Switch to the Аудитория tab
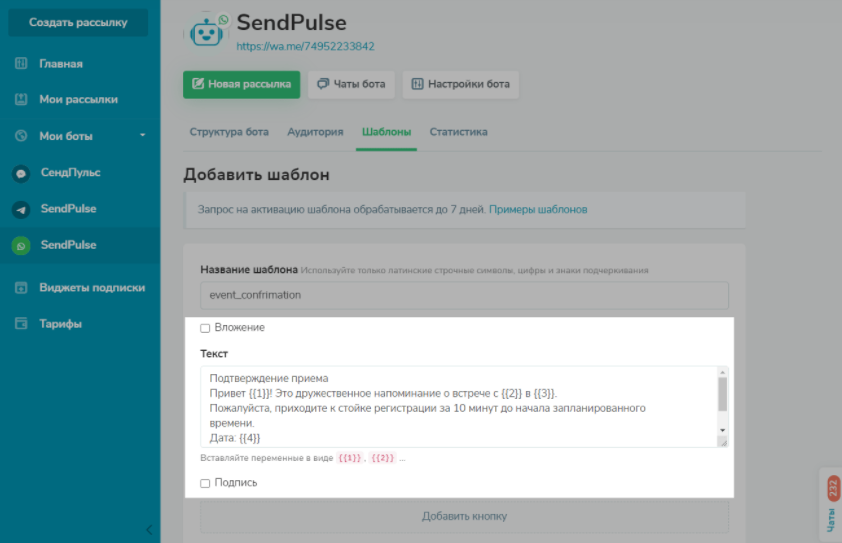 pyautogui.click(x=315, y=132)
